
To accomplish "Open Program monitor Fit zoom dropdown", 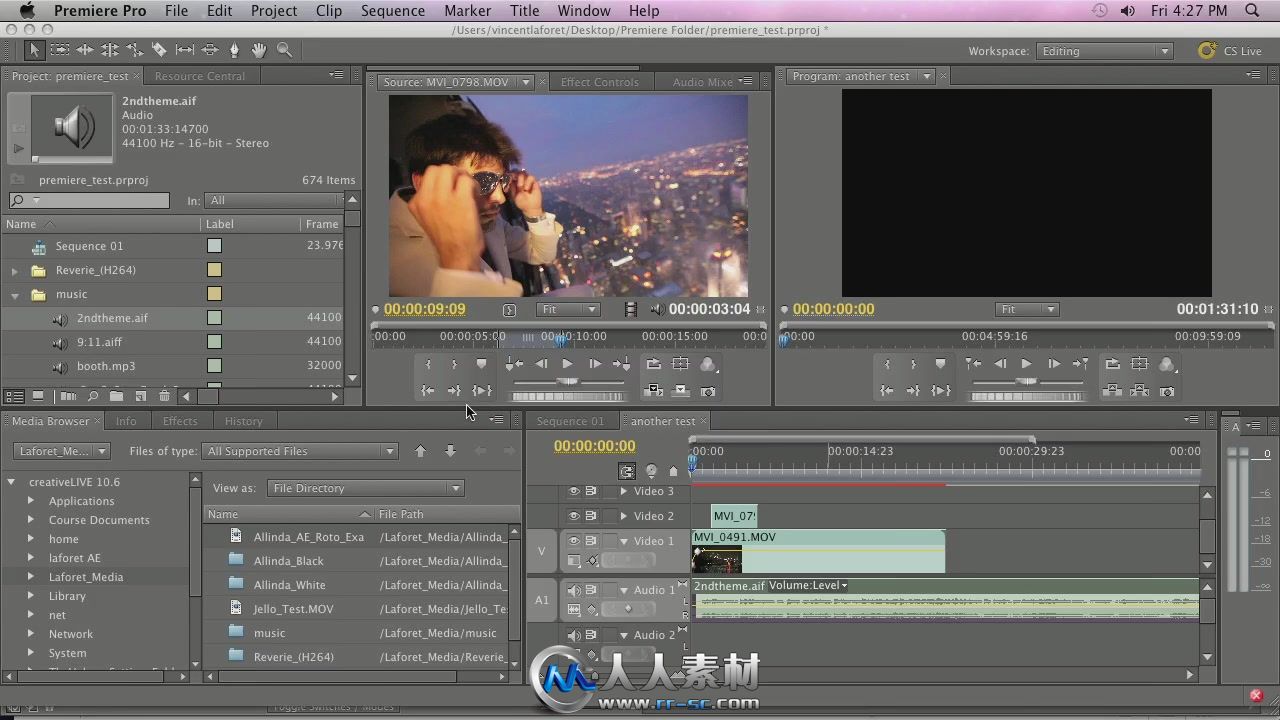I will click(1027, 310).
